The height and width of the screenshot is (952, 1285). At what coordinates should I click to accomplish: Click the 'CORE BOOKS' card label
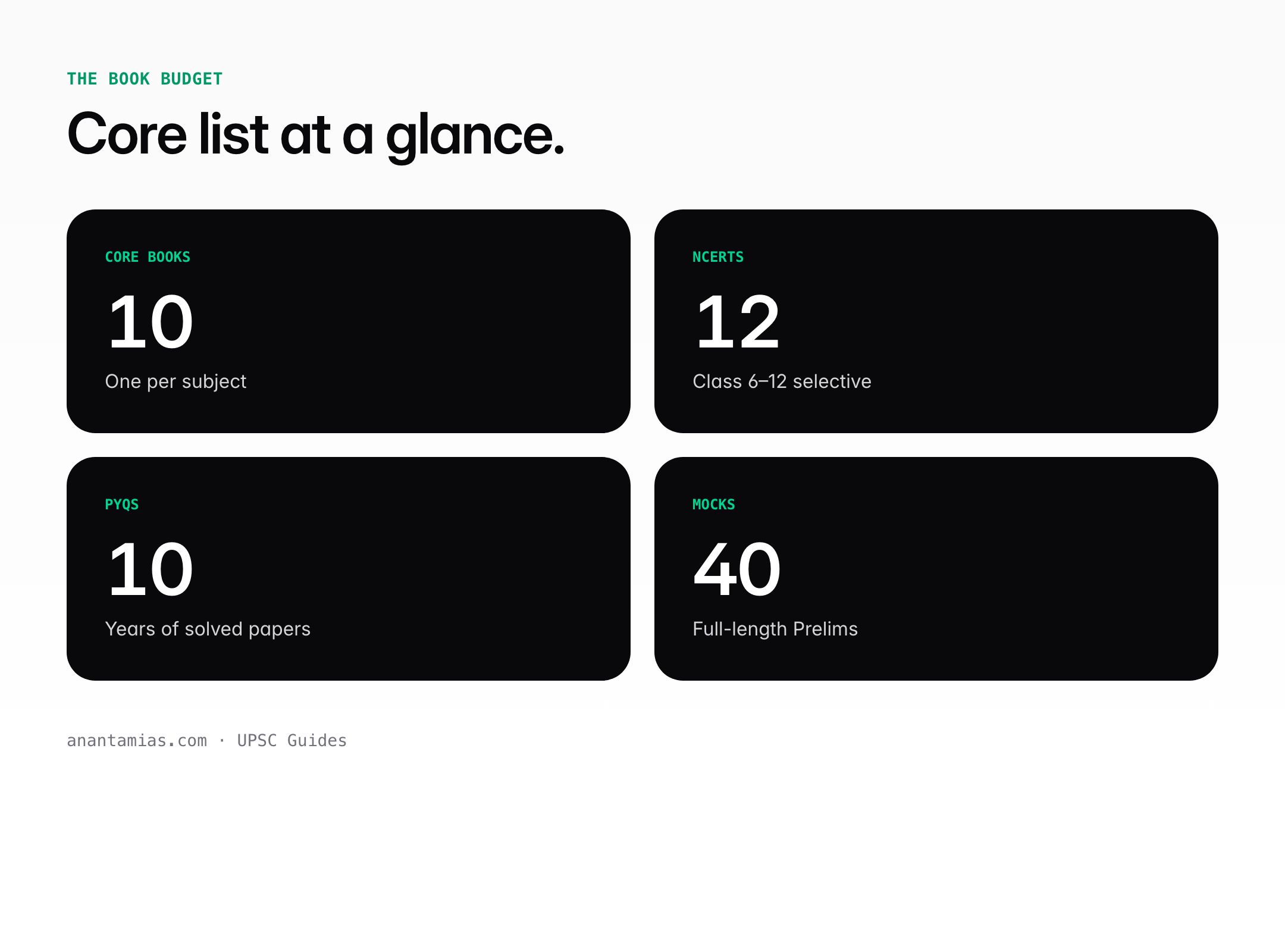click(x=148, y=257)
